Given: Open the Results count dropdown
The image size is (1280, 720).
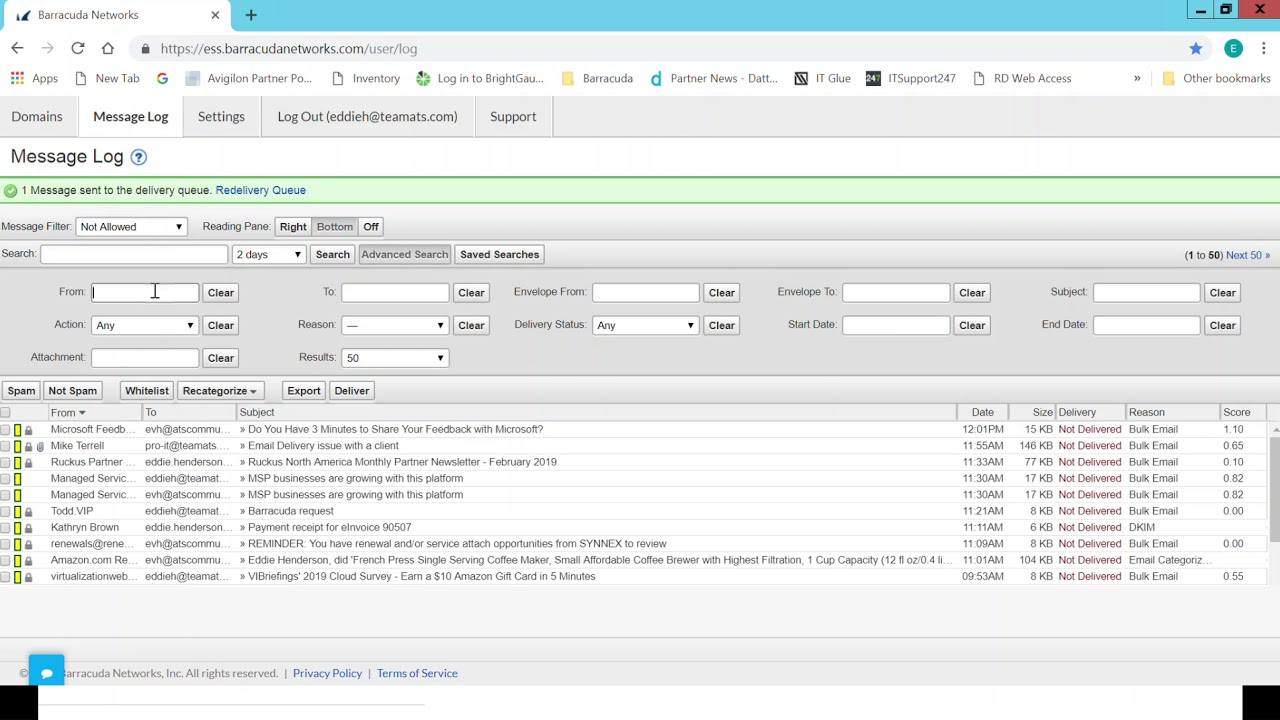Looking at the screenshot, I should click(x=395, y=358).
